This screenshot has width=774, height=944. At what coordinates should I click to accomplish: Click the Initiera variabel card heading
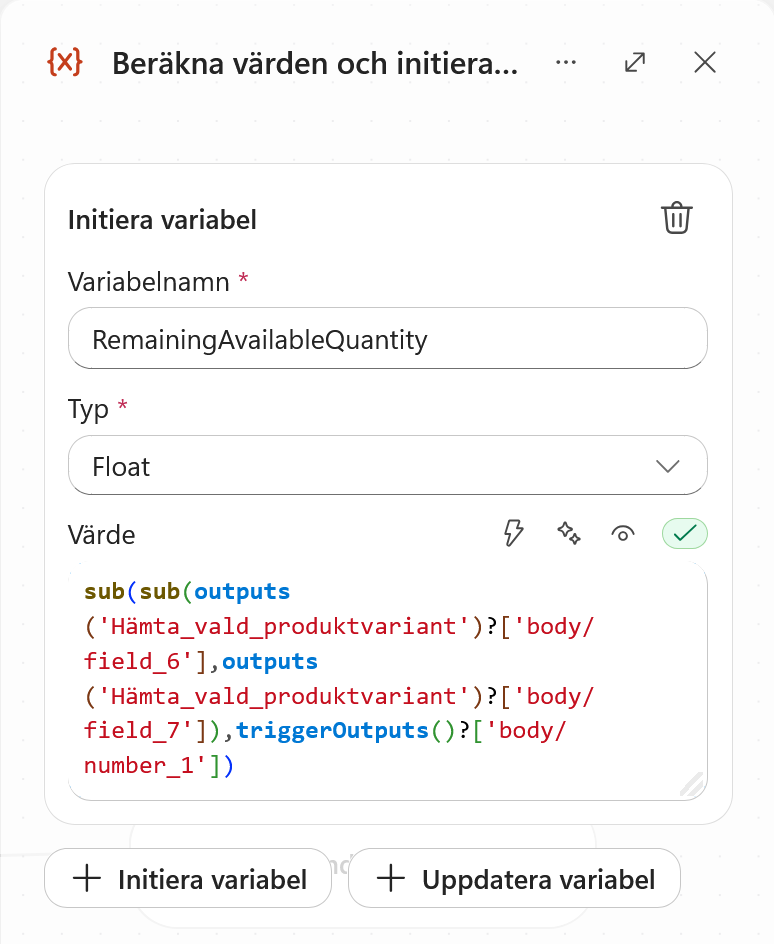coord(162,220)
